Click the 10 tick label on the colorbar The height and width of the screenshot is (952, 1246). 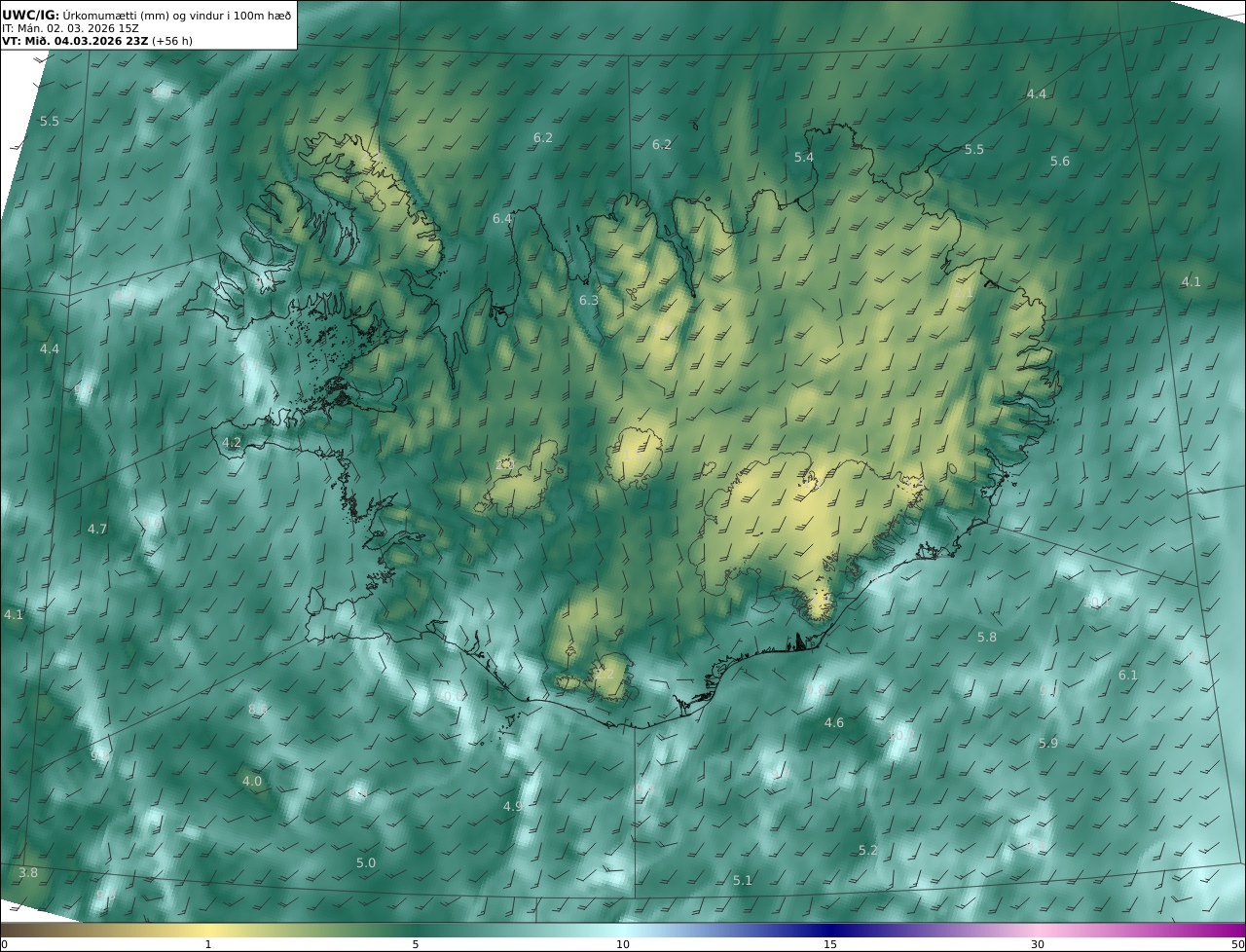[623, 944]
